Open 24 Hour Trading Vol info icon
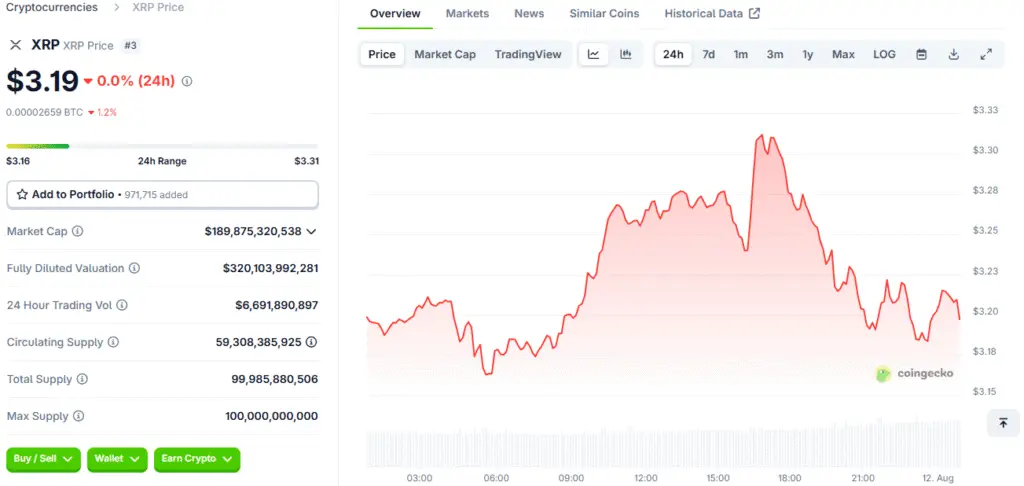The height and width of the screenshot is (486, 1024). (122, 305)
